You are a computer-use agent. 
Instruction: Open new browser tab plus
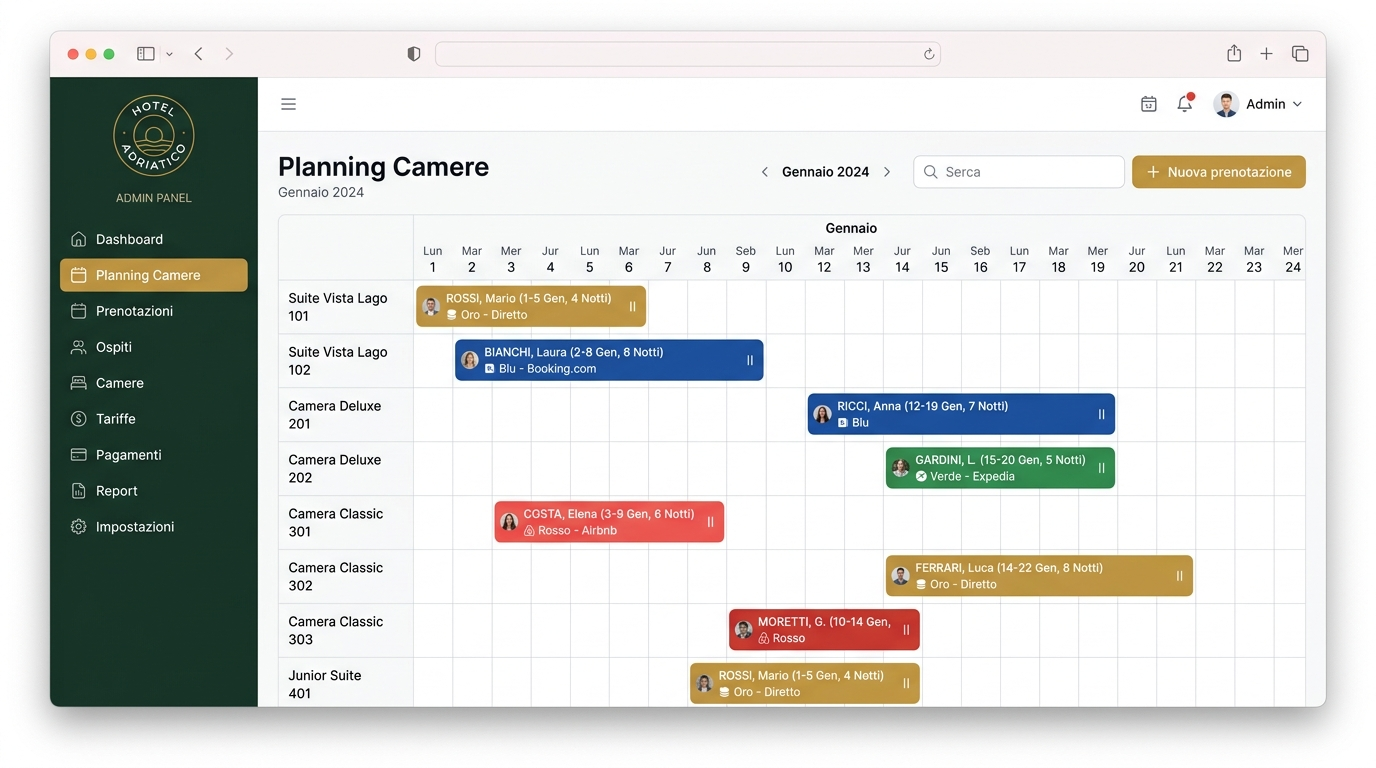[1266, 54]
